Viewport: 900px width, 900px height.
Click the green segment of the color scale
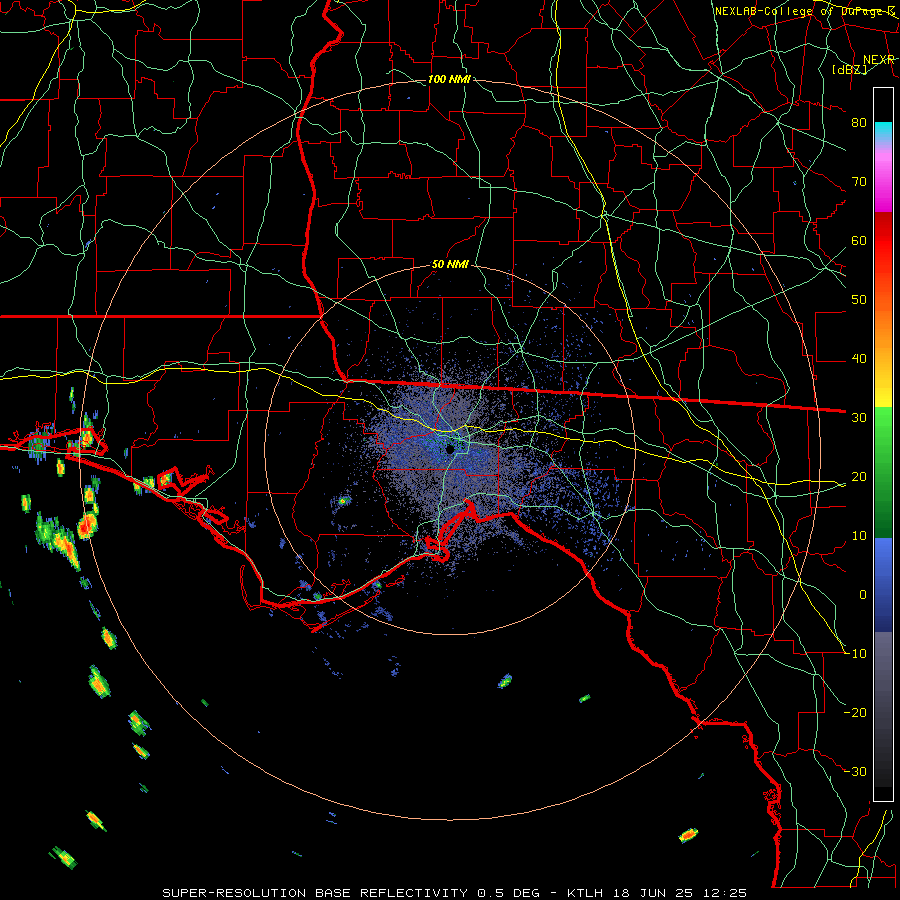[883, 472]
